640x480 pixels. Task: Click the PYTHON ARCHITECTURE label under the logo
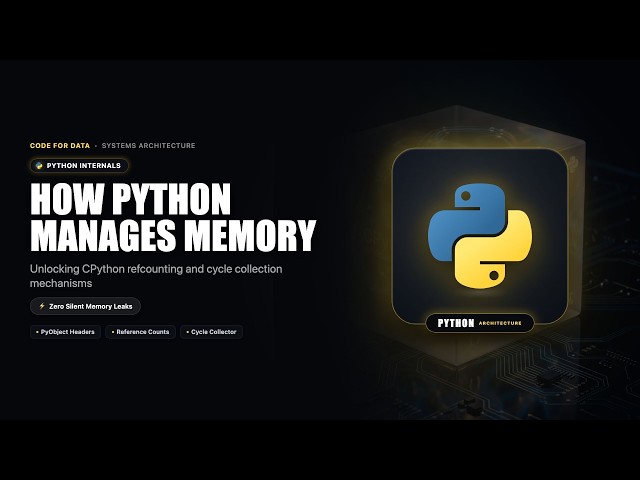pos(480,323)
